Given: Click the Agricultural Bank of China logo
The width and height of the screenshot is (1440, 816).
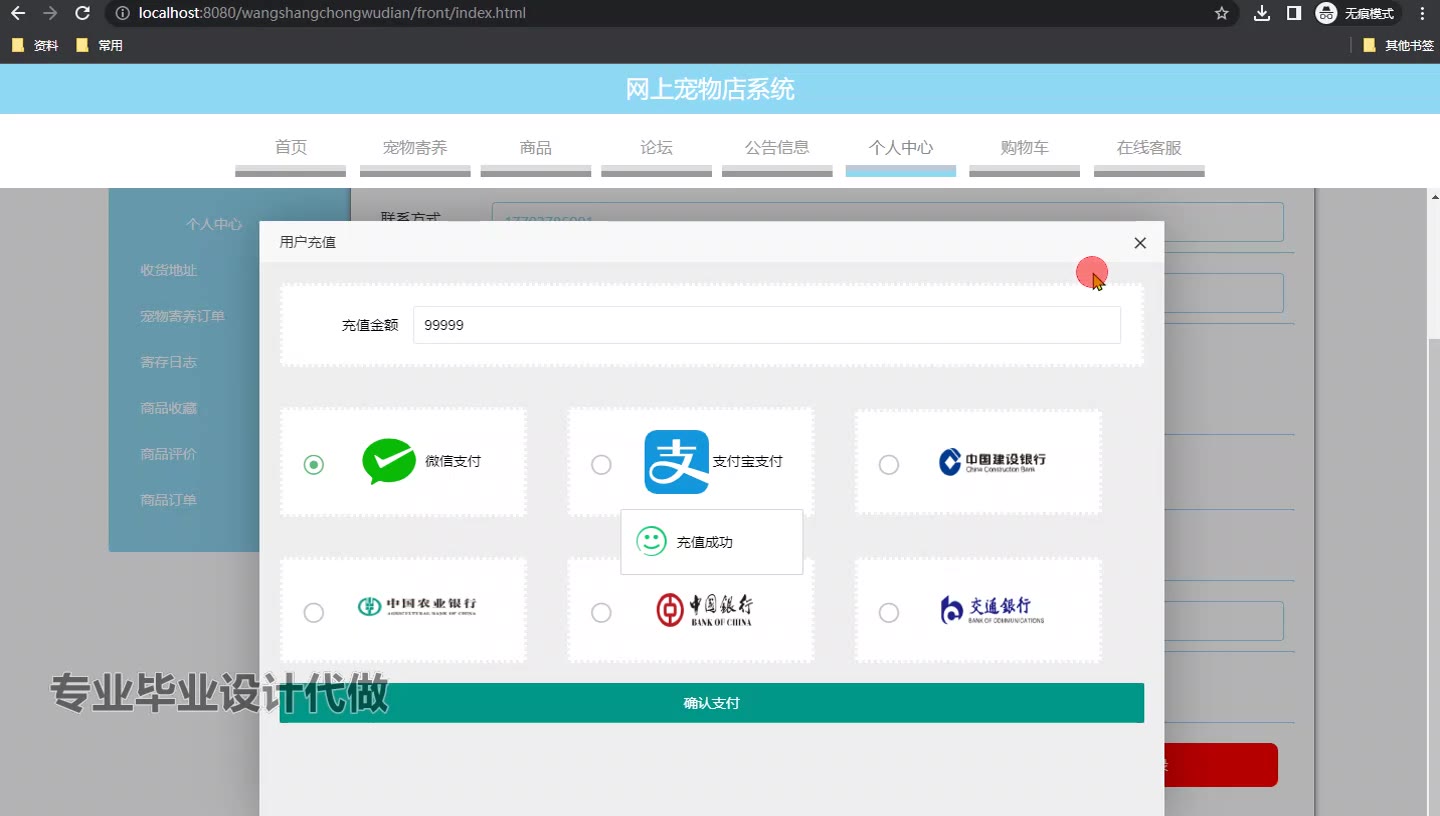Looking at the screenshot, I should pos(417,605).
